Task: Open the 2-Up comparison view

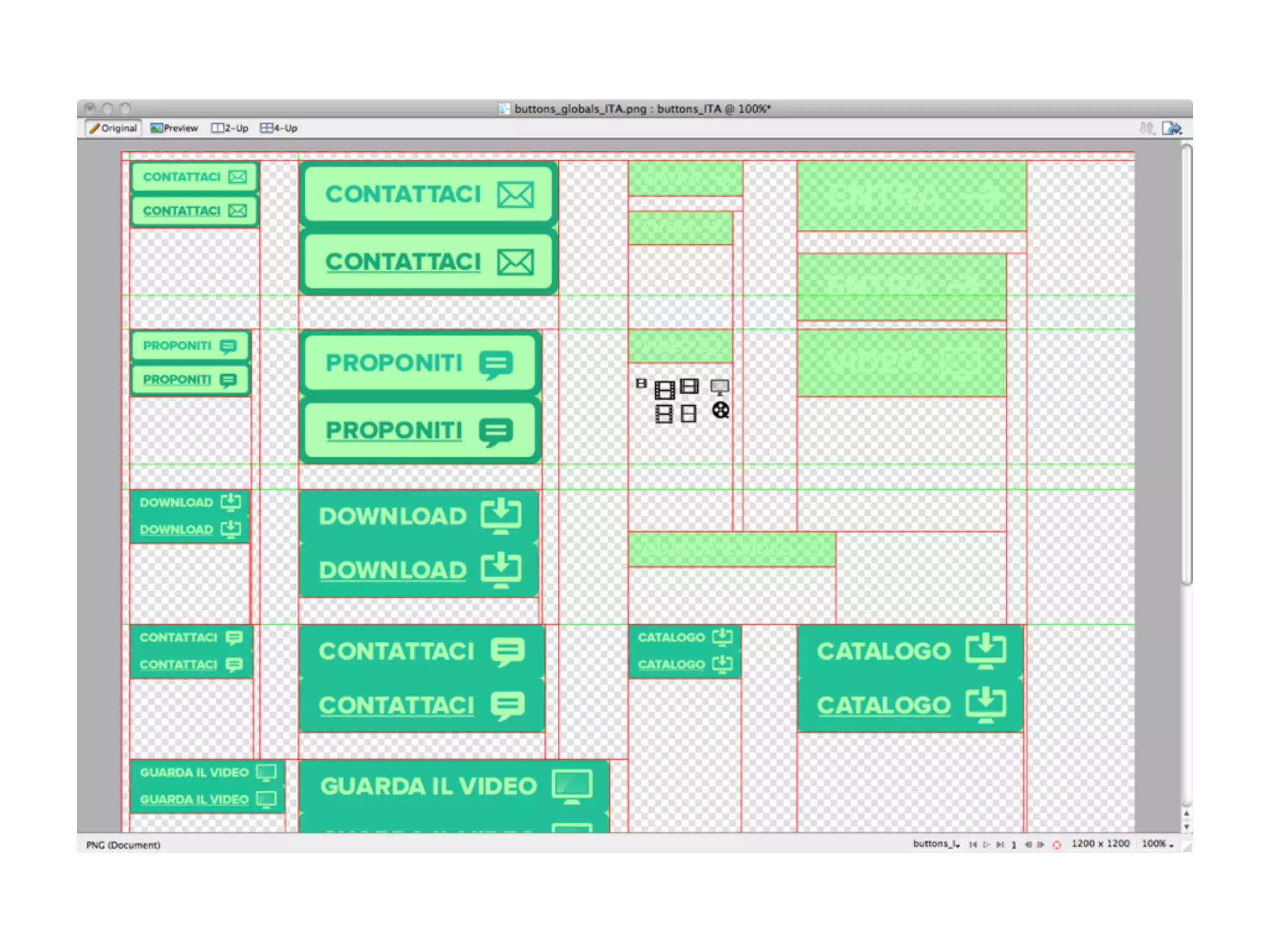Action: tap(229, 128)
